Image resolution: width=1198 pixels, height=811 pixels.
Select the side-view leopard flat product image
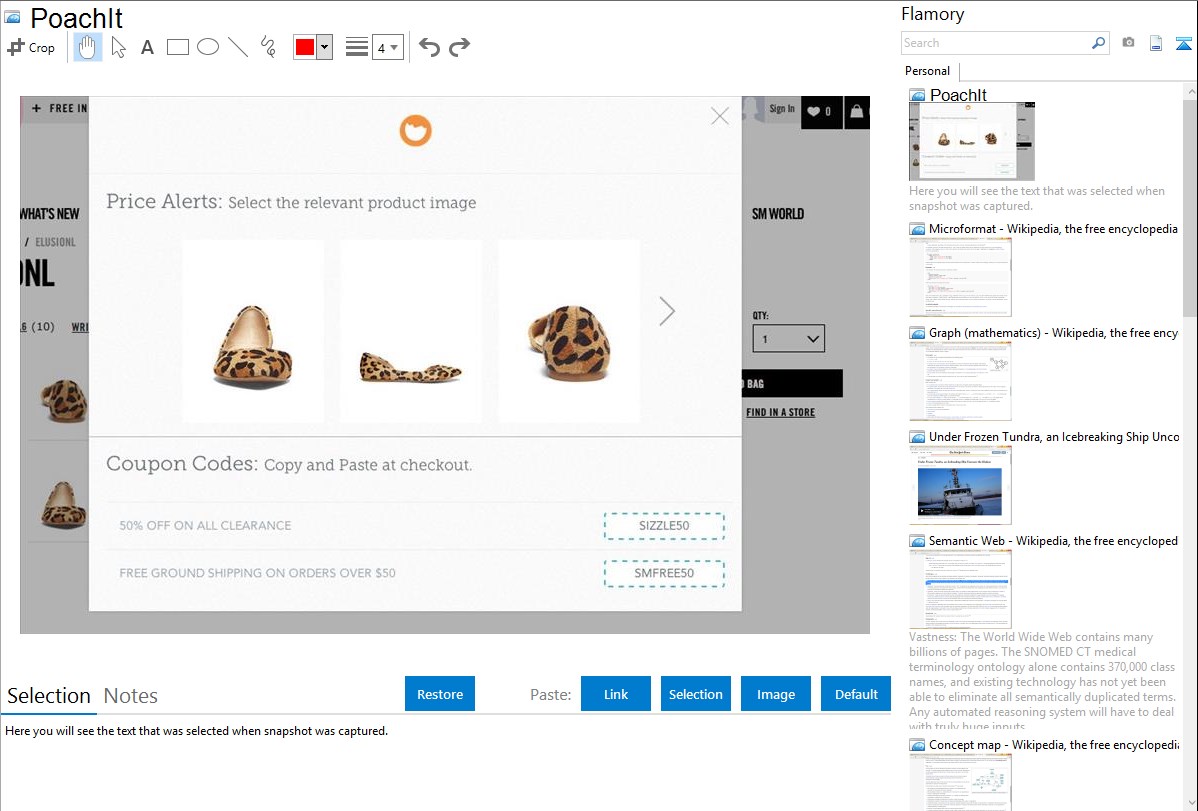[x=411, y=331]
